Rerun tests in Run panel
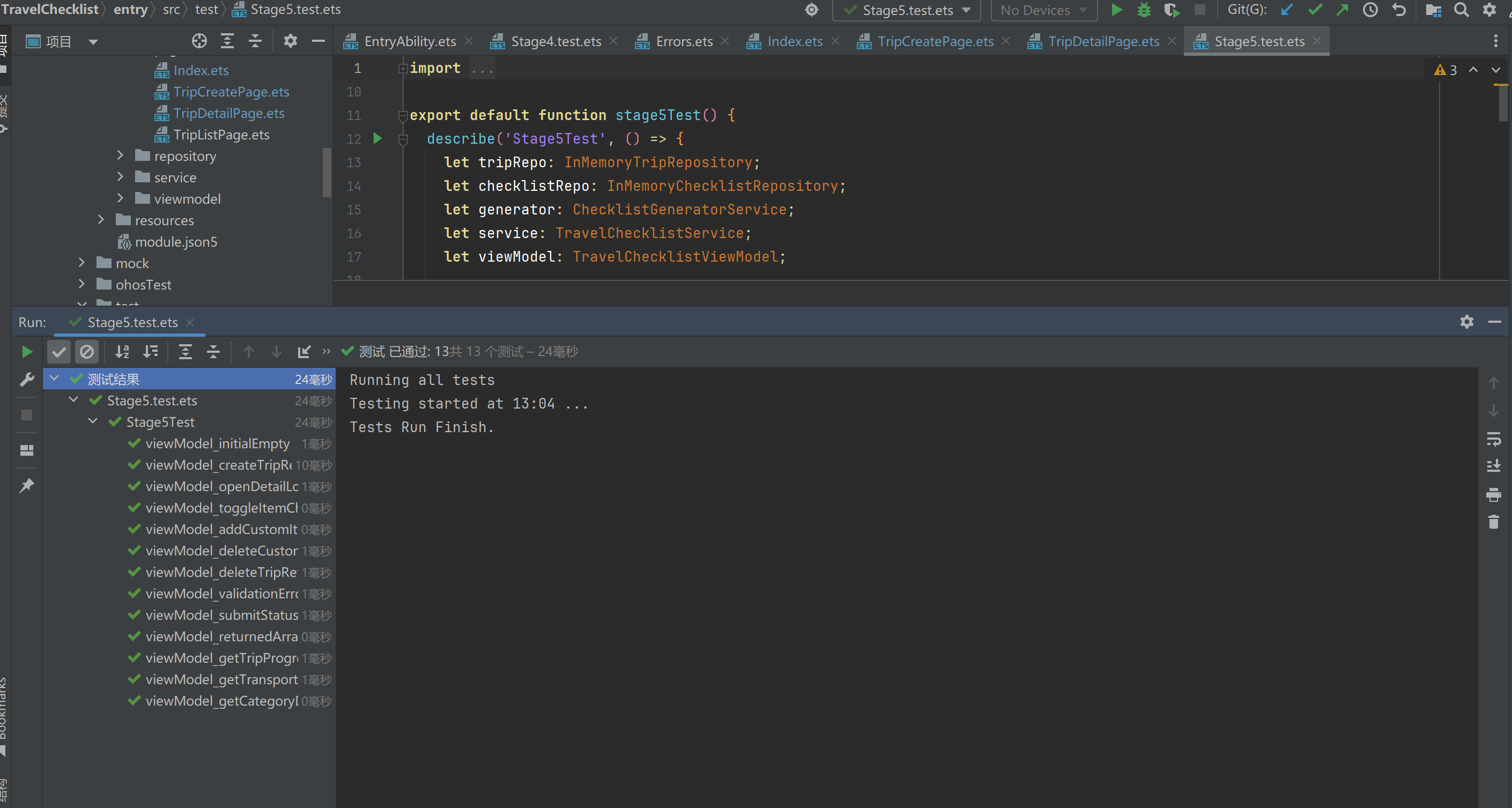 [27, 352]
